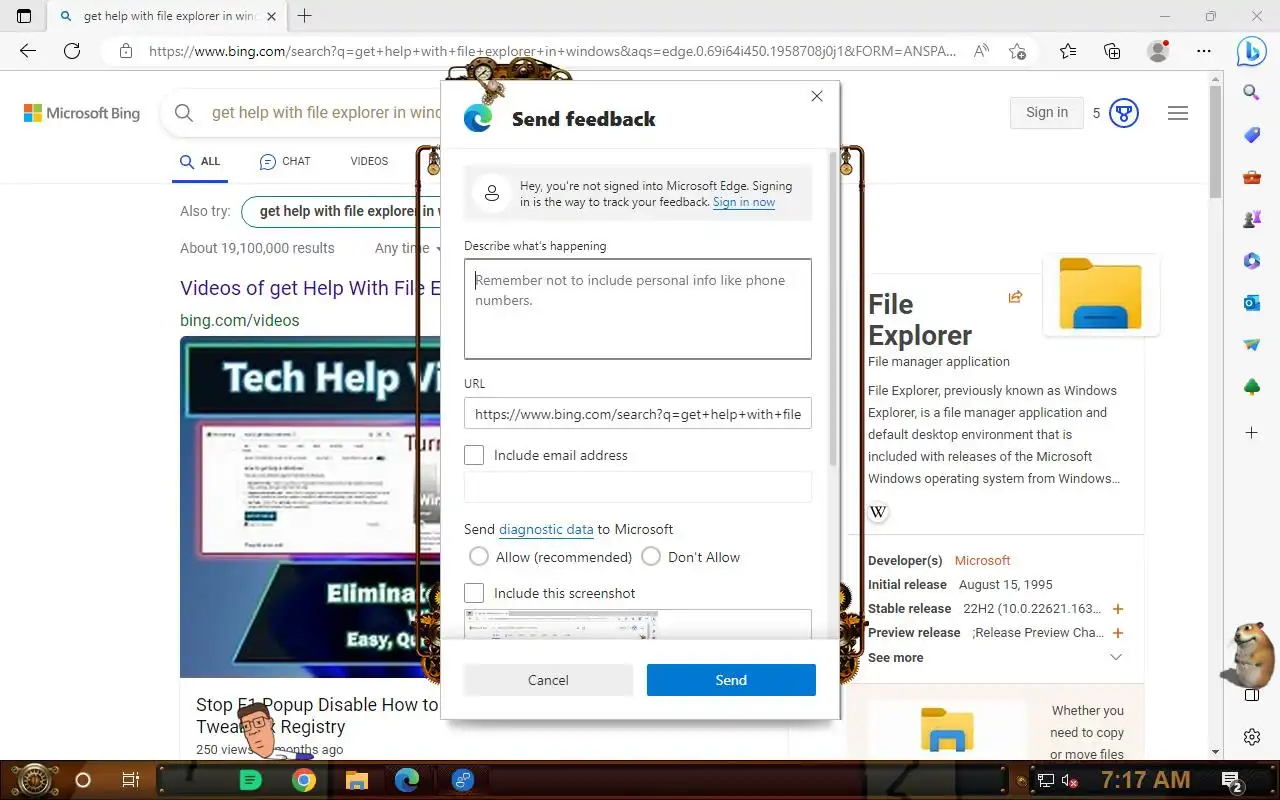
Task: Click the Send button
Action: [x=731, y=680]
